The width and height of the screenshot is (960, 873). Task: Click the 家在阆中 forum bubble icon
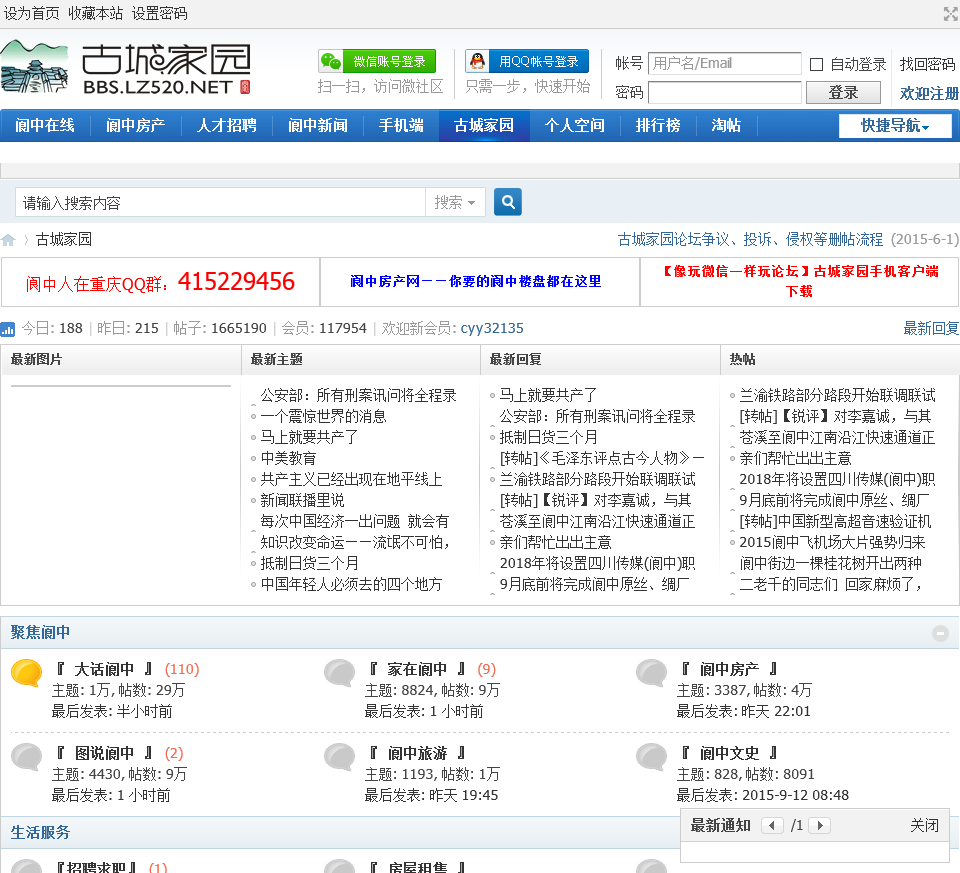click(x=340, y=673)
